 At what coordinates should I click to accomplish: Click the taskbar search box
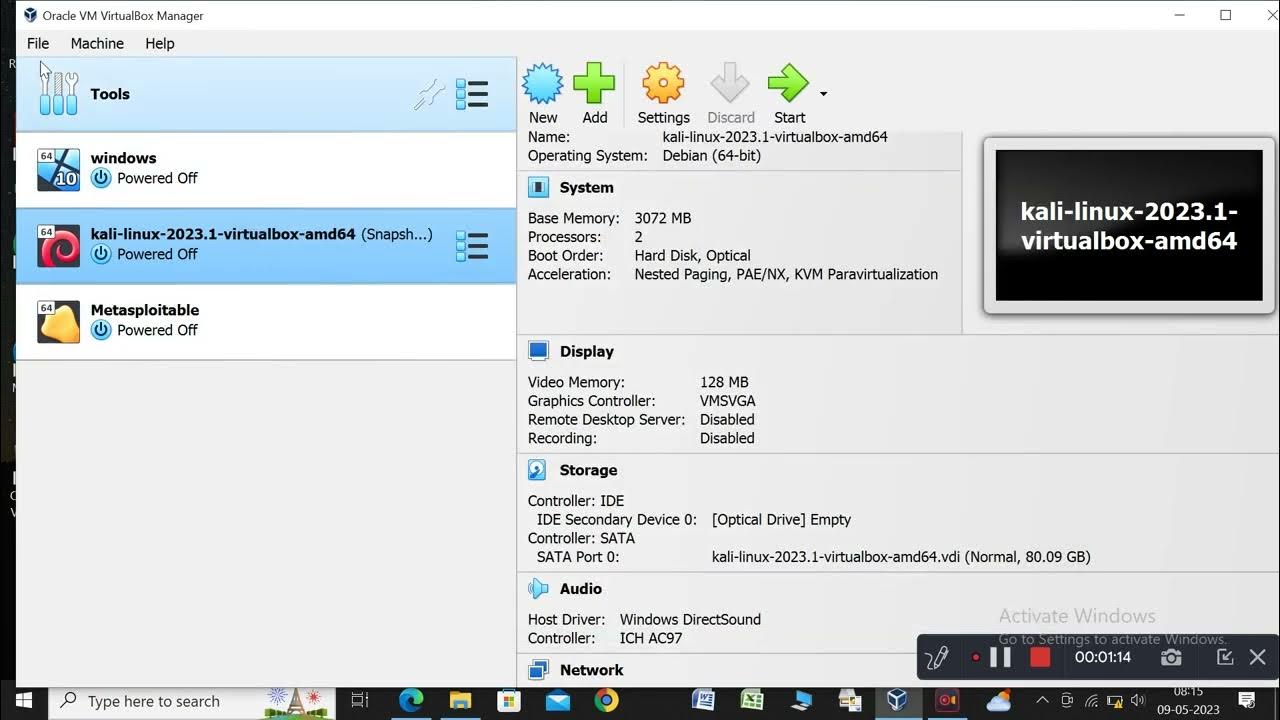[193, 701]
